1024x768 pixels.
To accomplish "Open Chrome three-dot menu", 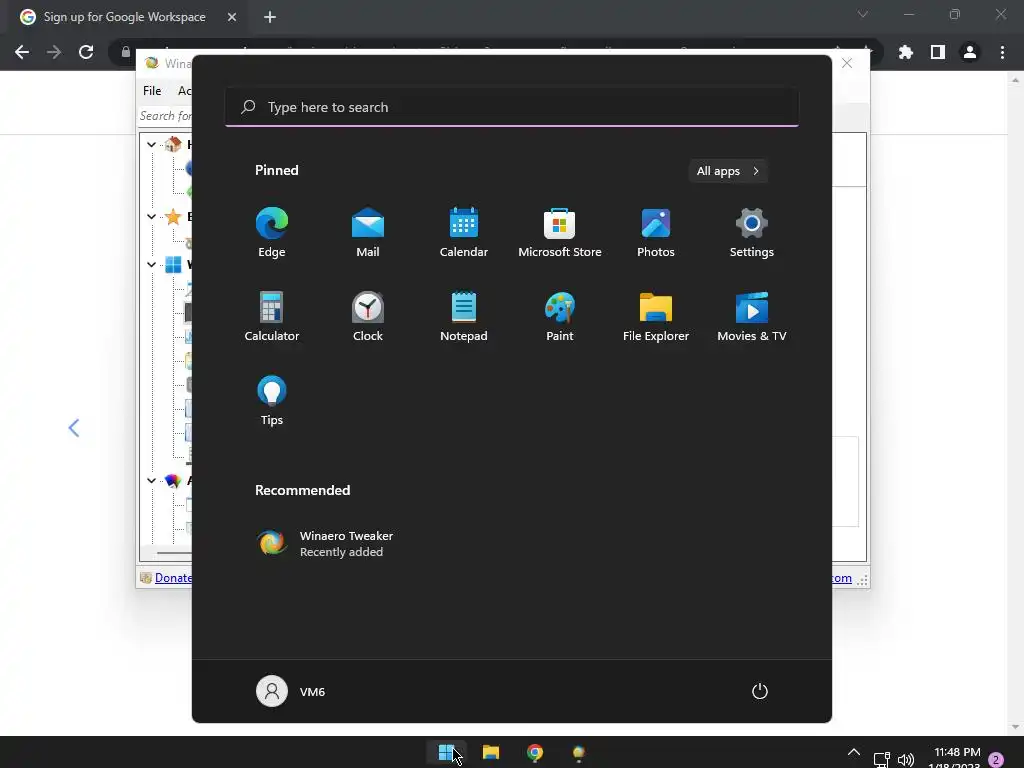I will point(1002,52).
